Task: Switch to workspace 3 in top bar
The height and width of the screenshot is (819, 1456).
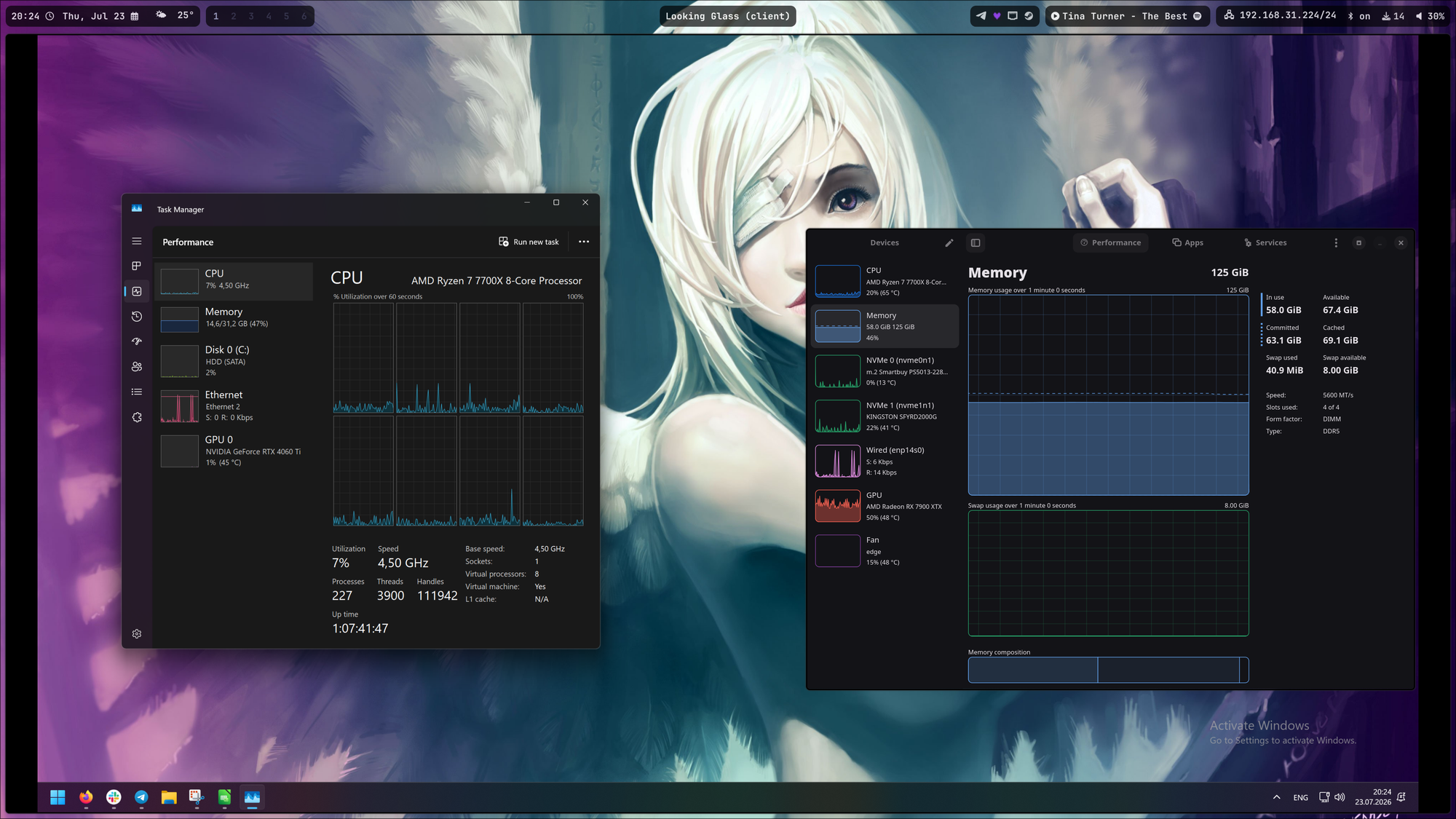Action: click(x=251, y=16)
